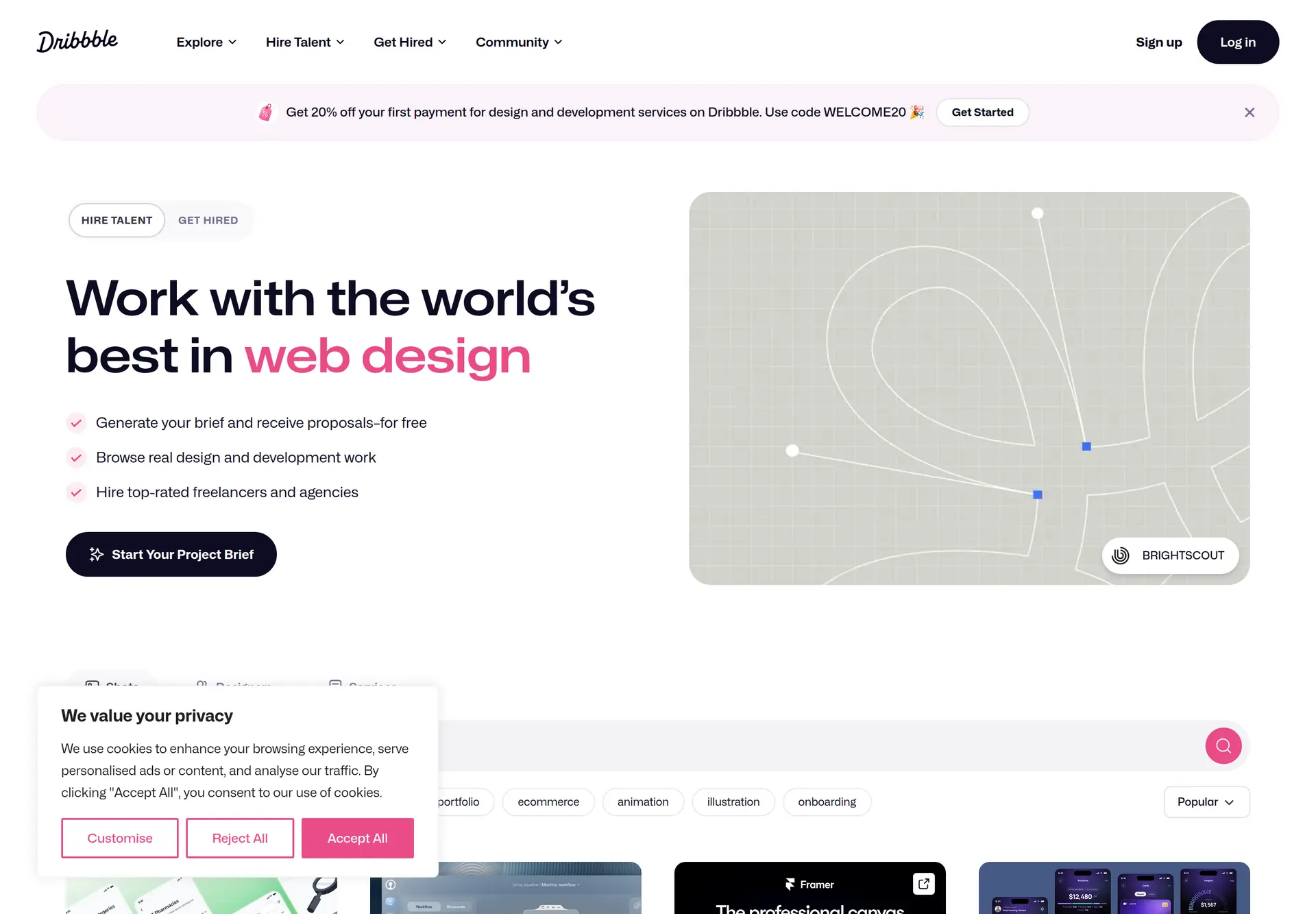The height and width of the screenshot is (914, 1316).
Task: Expand the Get Hired navigation menu
Action: [x=410, y=42]
